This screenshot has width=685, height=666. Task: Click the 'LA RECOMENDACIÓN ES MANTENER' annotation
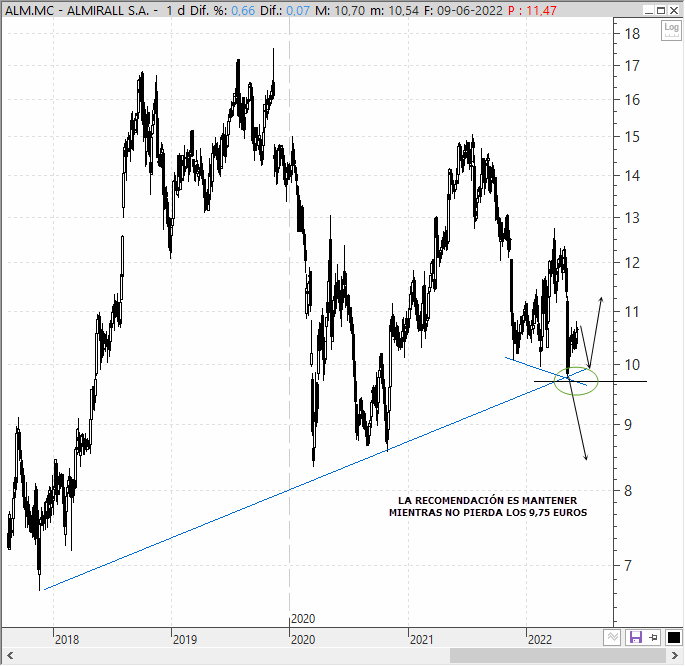(x=488, y=500)
